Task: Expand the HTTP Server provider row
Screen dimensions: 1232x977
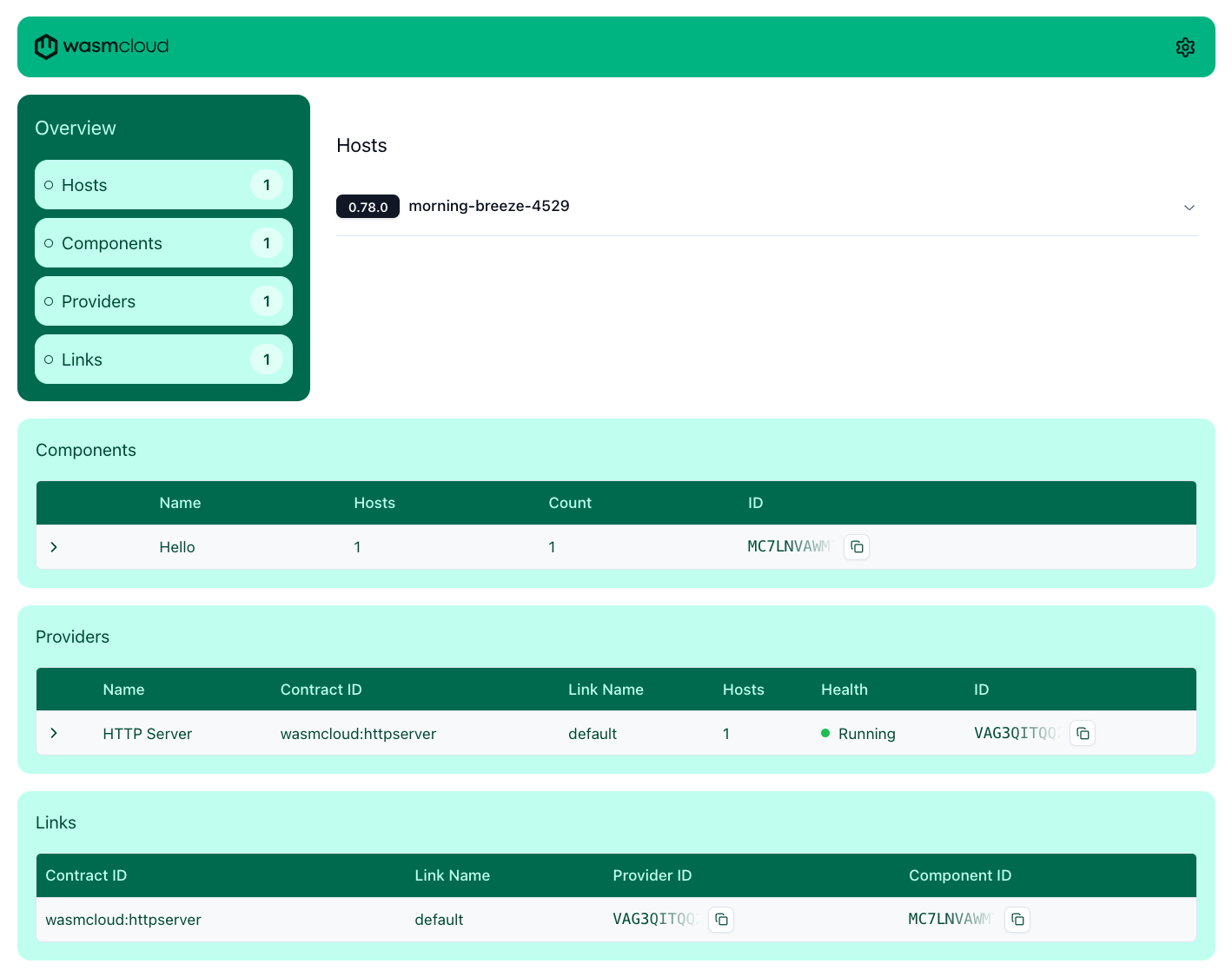Action: (54, 733)
